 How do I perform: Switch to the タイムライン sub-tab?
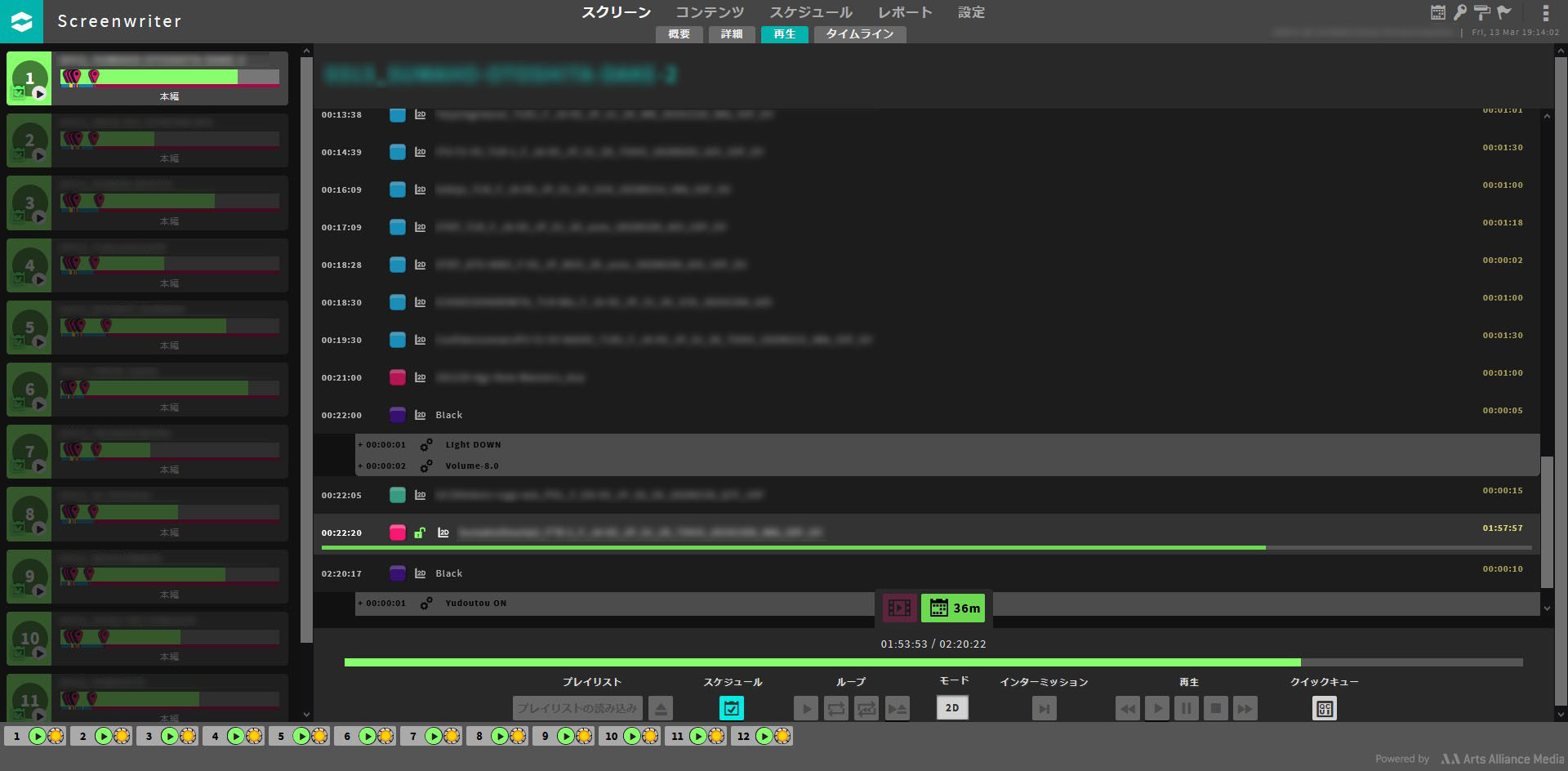[x=860, y=34]
